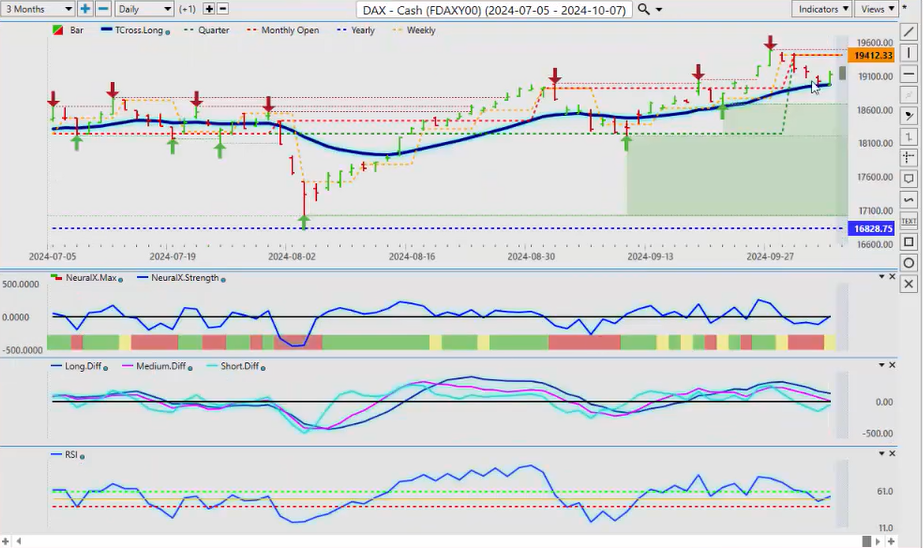This screenshot has width=923, height=548.
Task: Select the horizontal line drawing tool
Action: click(x=908, y=74)
